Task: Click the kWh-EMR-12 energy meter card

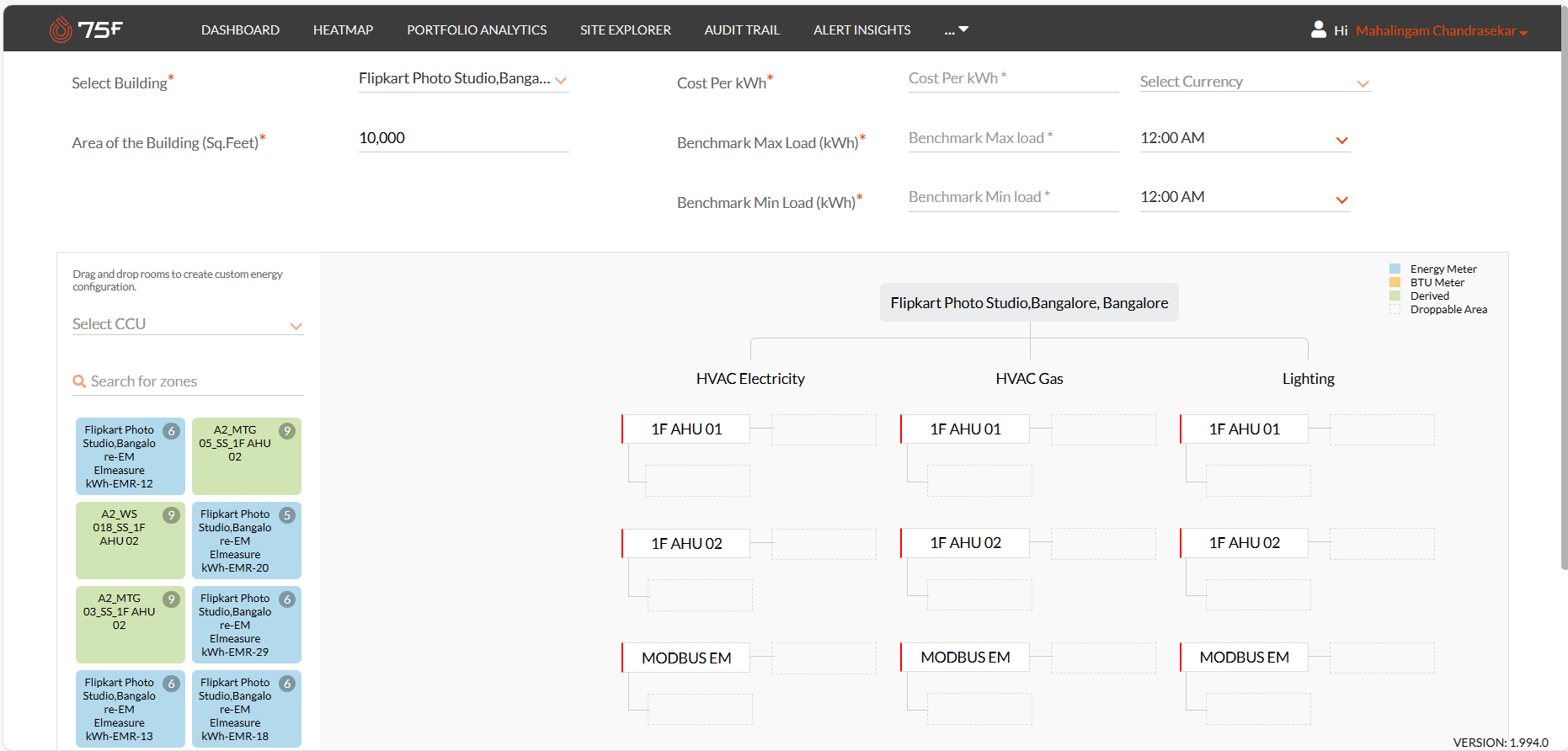Action: pos(131,456)
